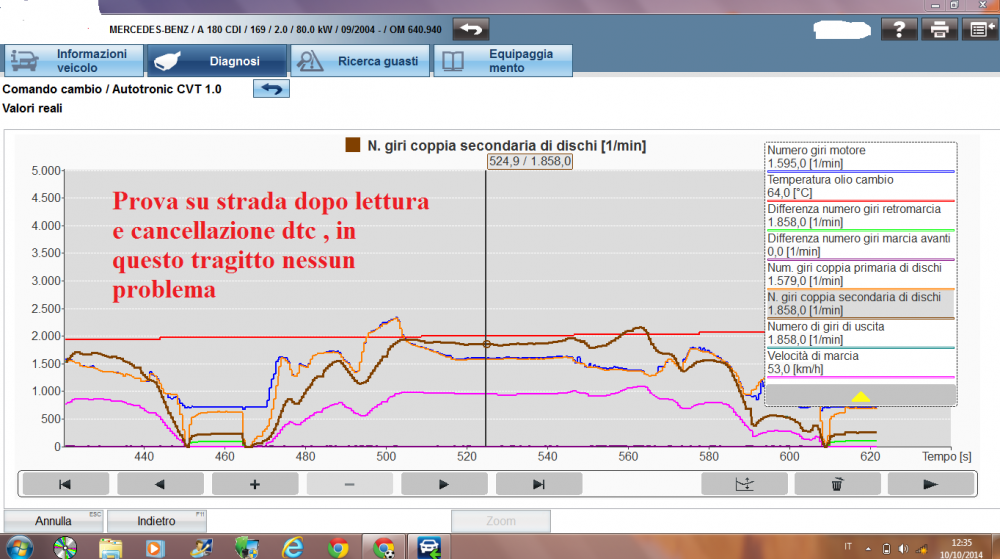This screenshot has width=1000, height=559.
Task: Step backward in the graph timeline
Action: click(160, 484)
